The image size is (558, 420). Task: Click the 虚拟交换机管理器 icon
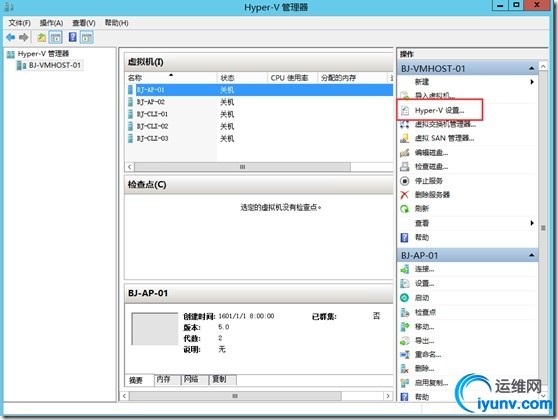[x=405, y=124]
